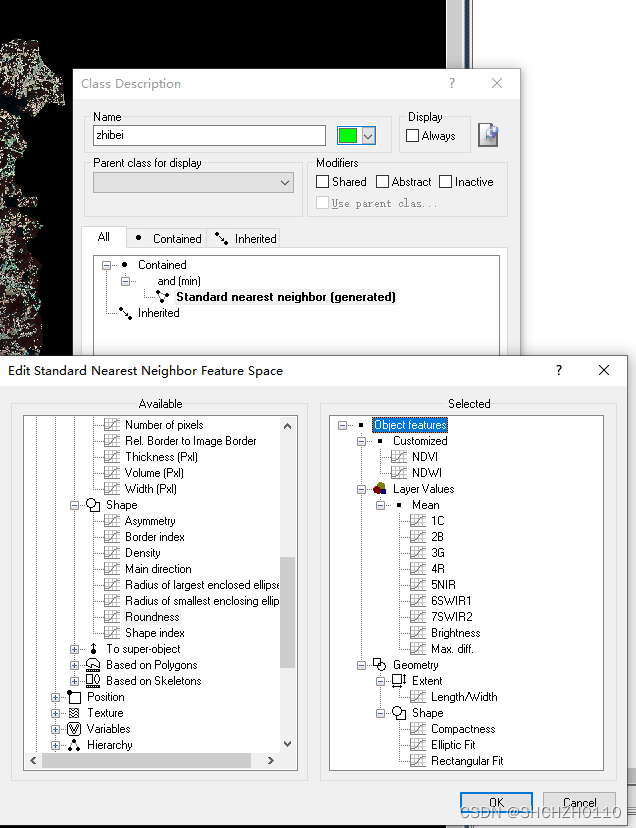
Task: Collapse the Geometry node in Selected tree
Action: click(361, 665)
